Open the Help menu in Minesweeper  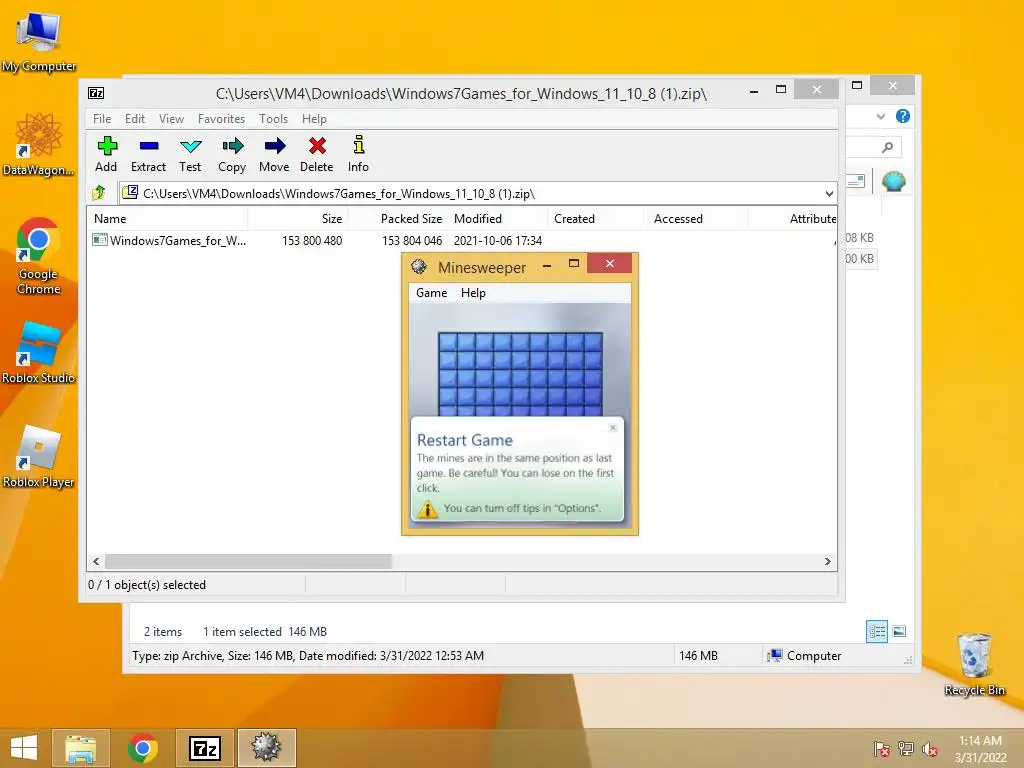[473, 293]
